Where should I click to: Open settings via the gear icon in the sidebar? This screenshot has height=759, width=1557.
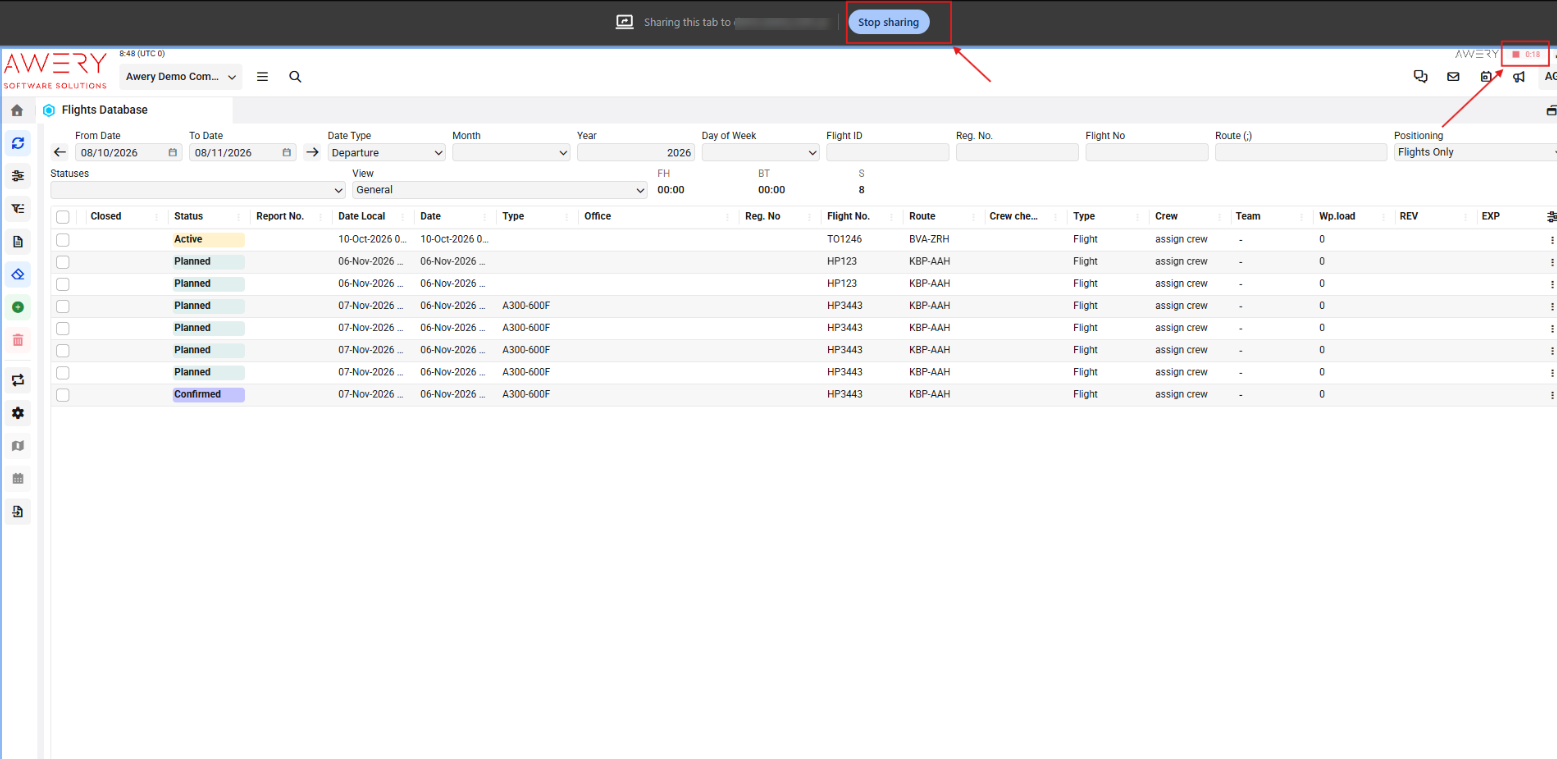pyautogui.click(x=17, y=413)
